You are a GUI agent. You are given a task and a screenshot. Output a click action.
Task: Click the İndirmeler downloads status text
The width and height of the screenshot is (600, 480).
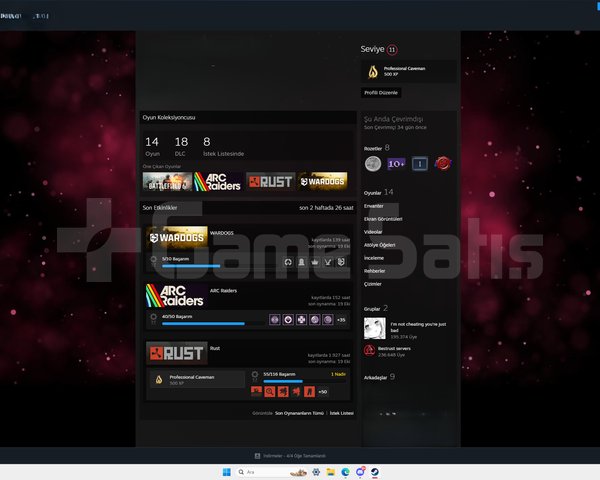[294, 456]
